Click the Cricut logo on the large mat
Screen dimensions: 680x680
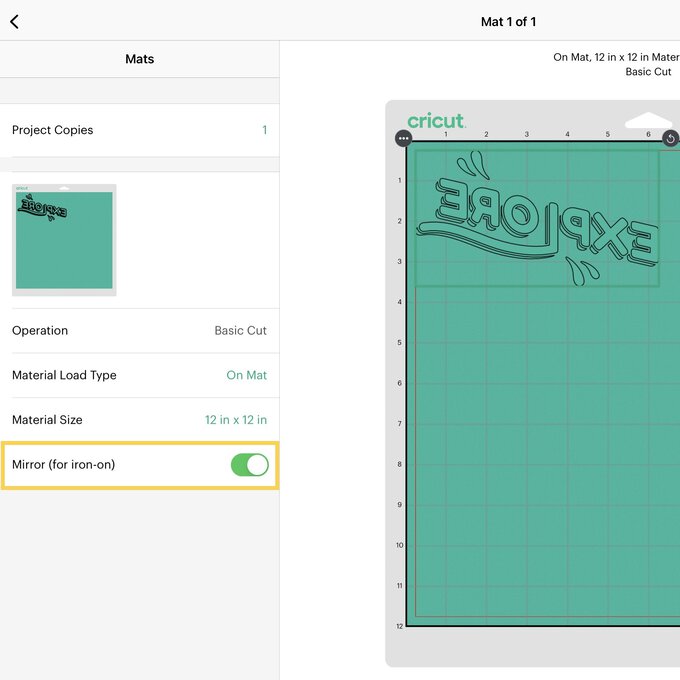click(x=436, y=121)
